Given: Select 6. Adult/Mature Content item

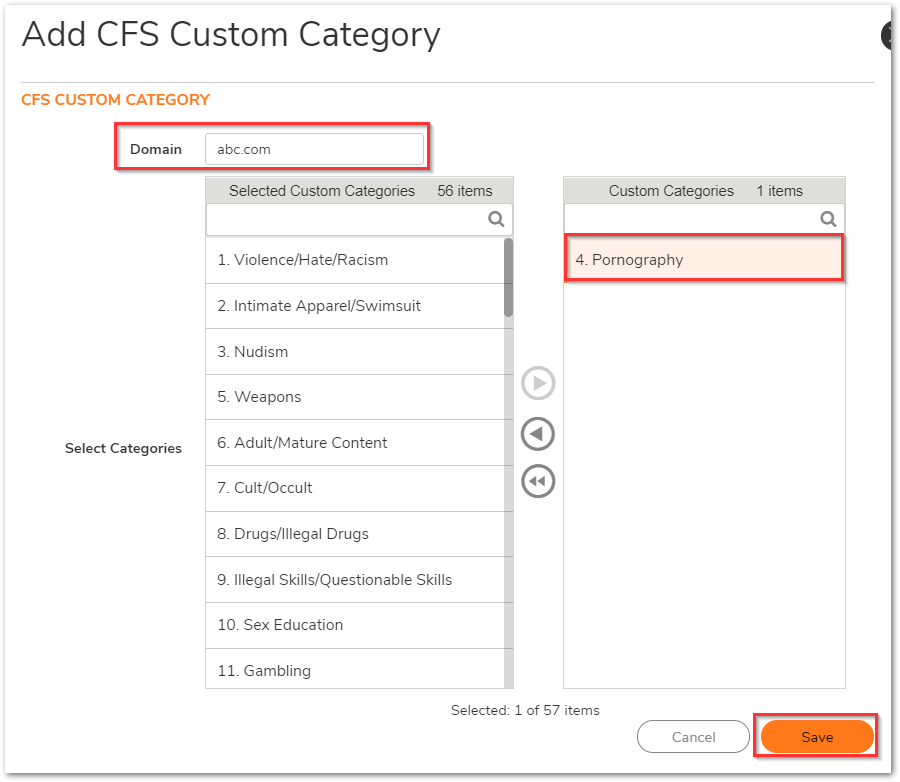Looking at the screenshot, I should pyautogui.click(x=355, y=443).
